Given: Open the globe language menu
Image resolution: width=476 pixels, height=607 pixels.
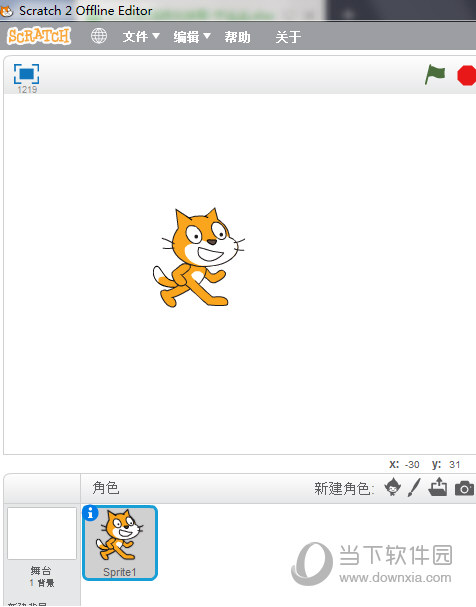Looking at the screenshot, I should tap(99, 36).
